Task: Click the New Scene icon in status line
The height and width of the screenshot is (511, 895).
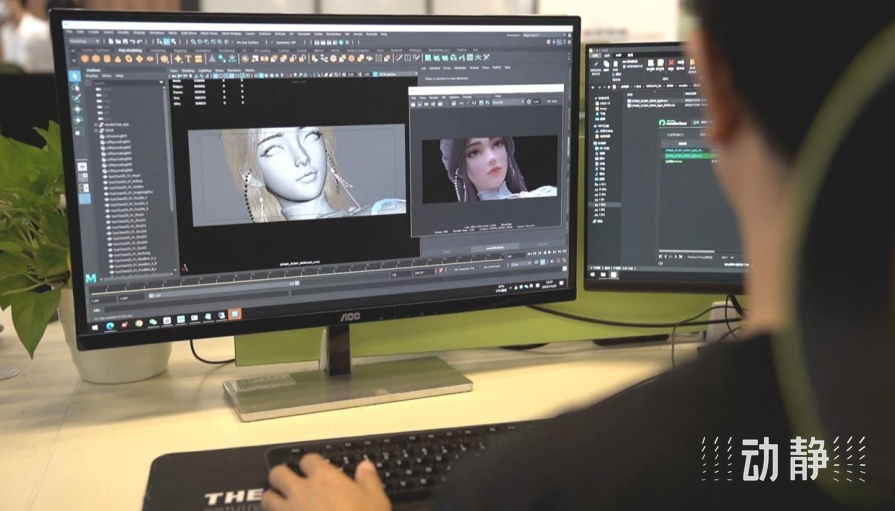Action: [111, 42]
